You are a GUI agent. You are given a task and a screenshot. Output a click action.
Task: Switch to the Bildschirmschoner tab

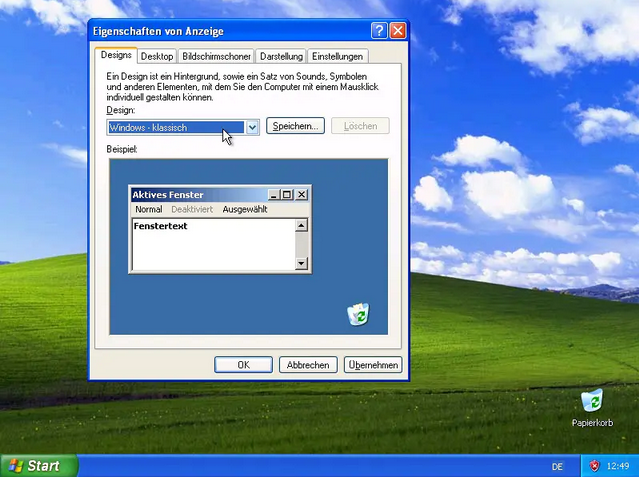tap(216, 56)
